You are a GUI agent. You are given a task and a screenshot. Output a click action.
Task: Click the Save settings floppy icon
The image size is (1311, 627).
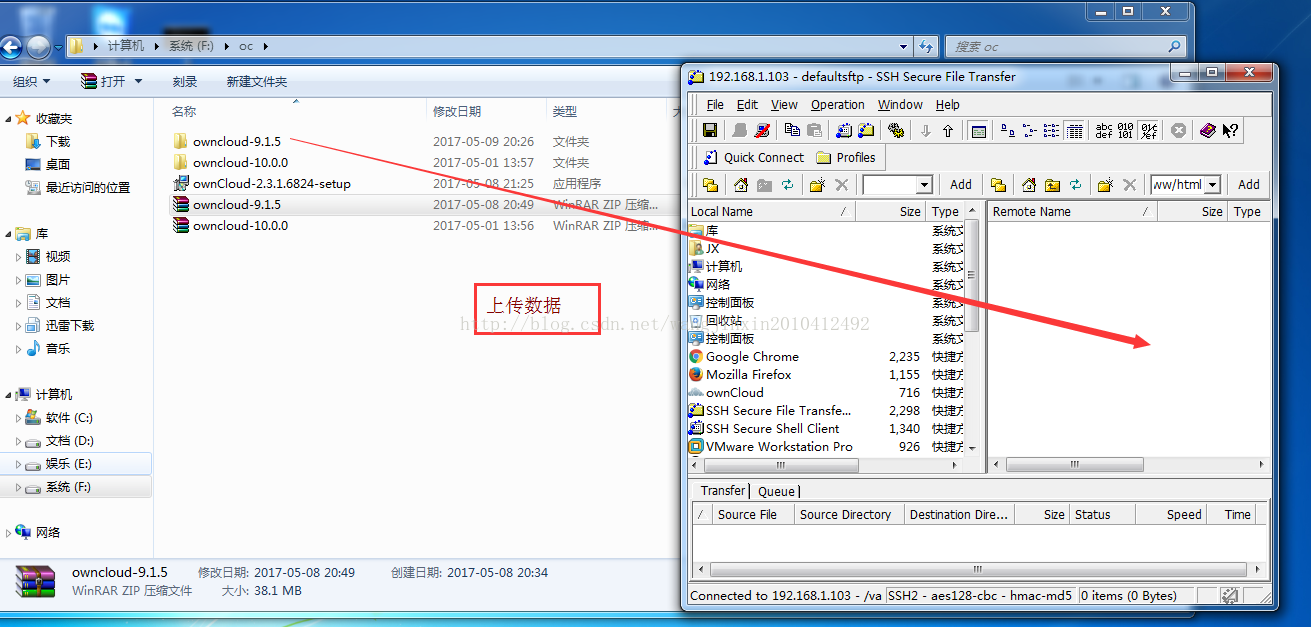click(x=710, y=131)
